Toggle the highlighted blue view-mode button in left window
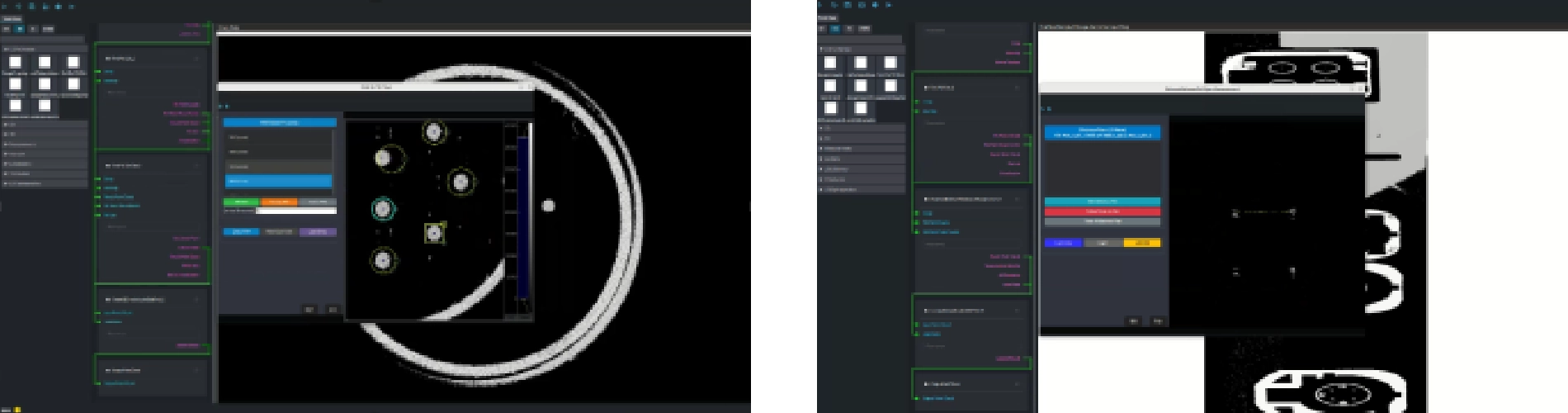Viewport: 1568px width, 413px height. [20, 29]
